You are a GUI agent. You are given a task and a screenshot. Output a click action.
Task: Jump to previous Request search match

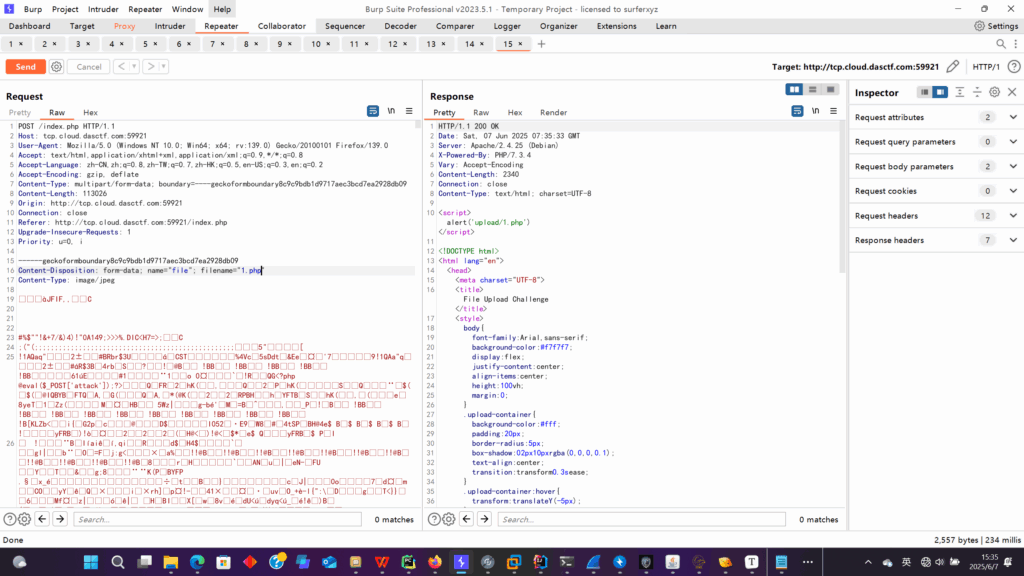(x=42, y=519)
